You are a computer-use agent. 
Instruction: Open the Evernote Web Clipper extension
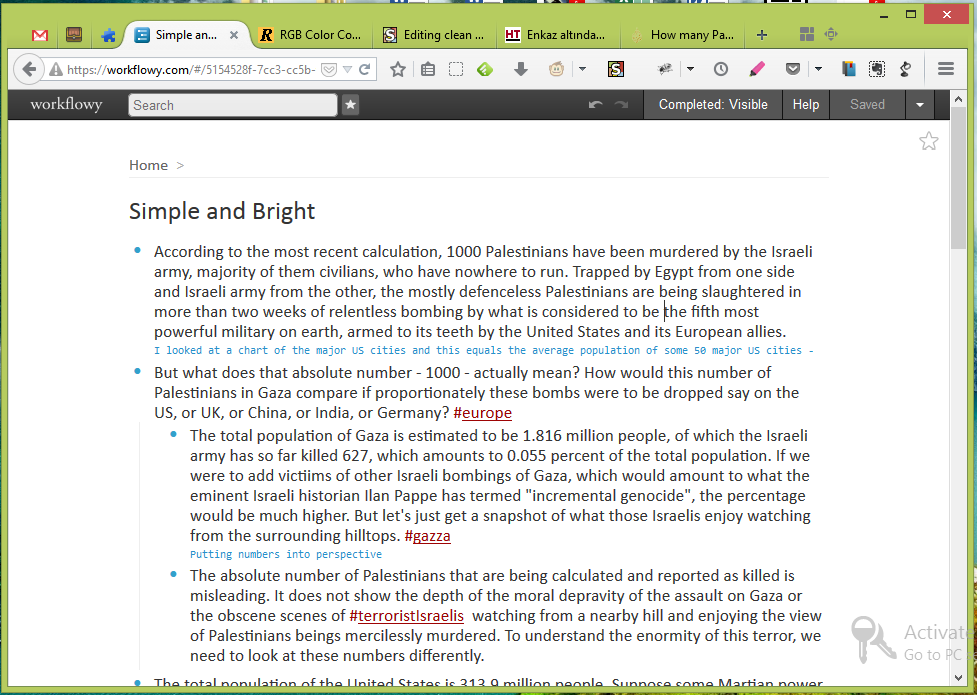877,69
